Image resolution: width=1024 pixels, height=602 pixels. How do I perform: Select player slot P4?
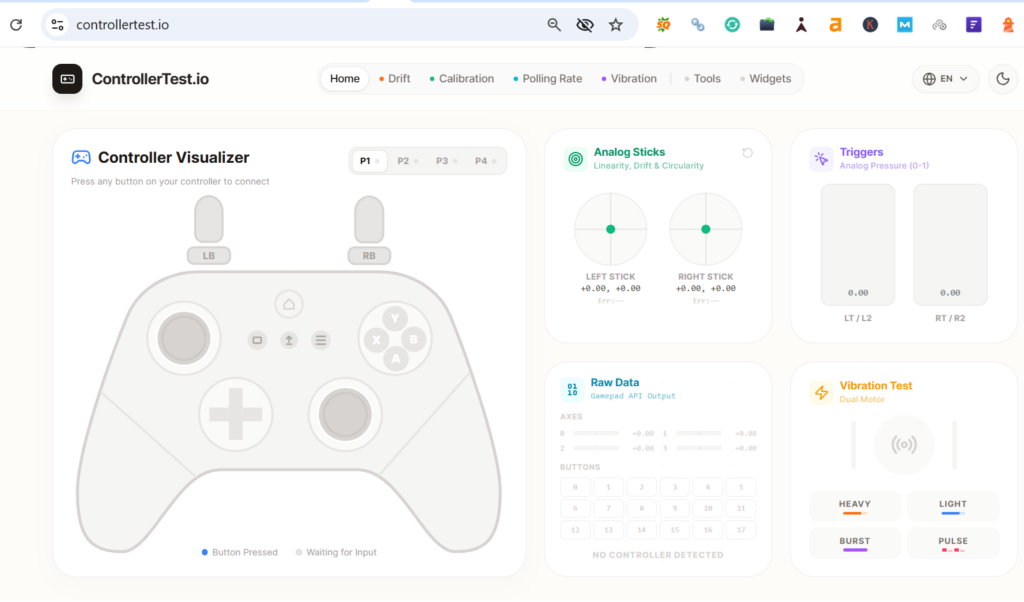point(485,161)
